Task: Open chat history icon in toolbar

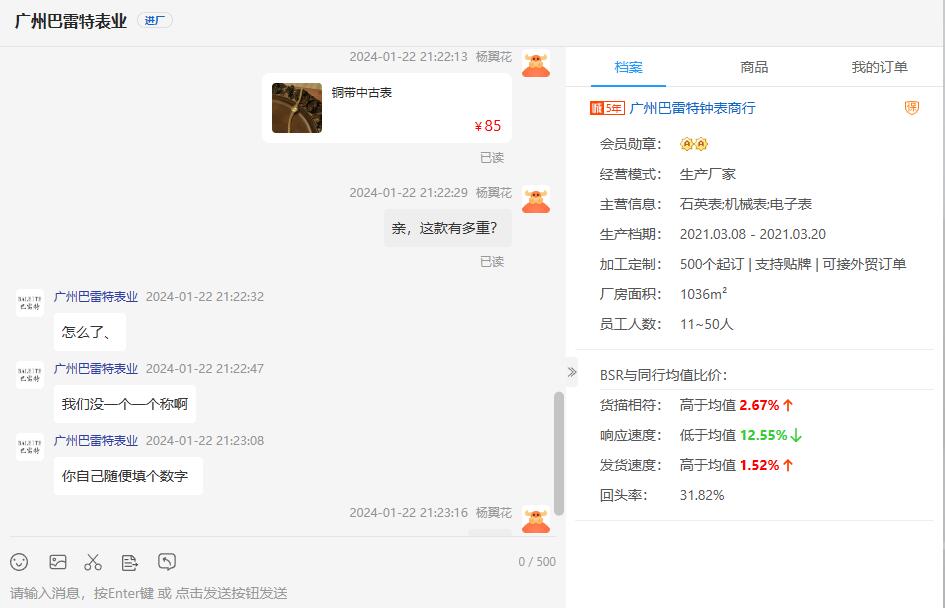Action: (x=167, y=562)
